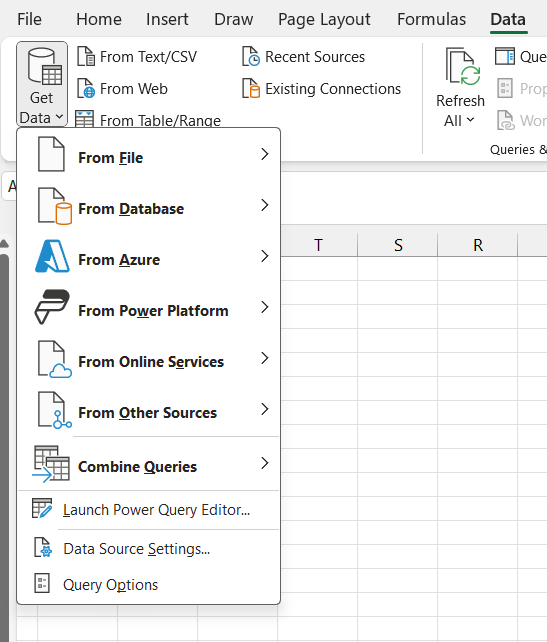The image size is (547, 642).
Task: Expand the From Online Services submenu chevron
Action: [265, 358]
